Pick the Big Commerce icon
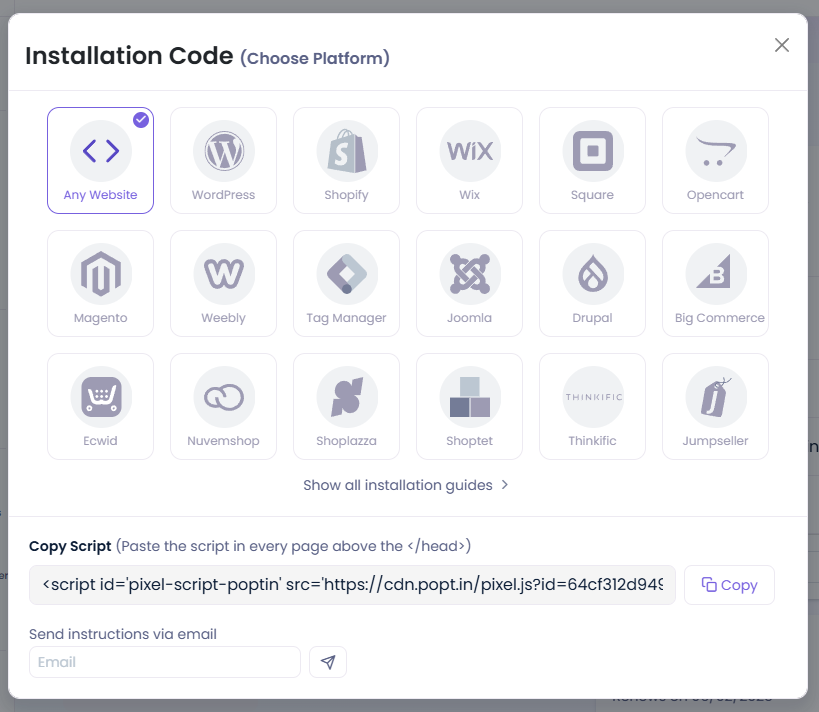 point(716,274)
